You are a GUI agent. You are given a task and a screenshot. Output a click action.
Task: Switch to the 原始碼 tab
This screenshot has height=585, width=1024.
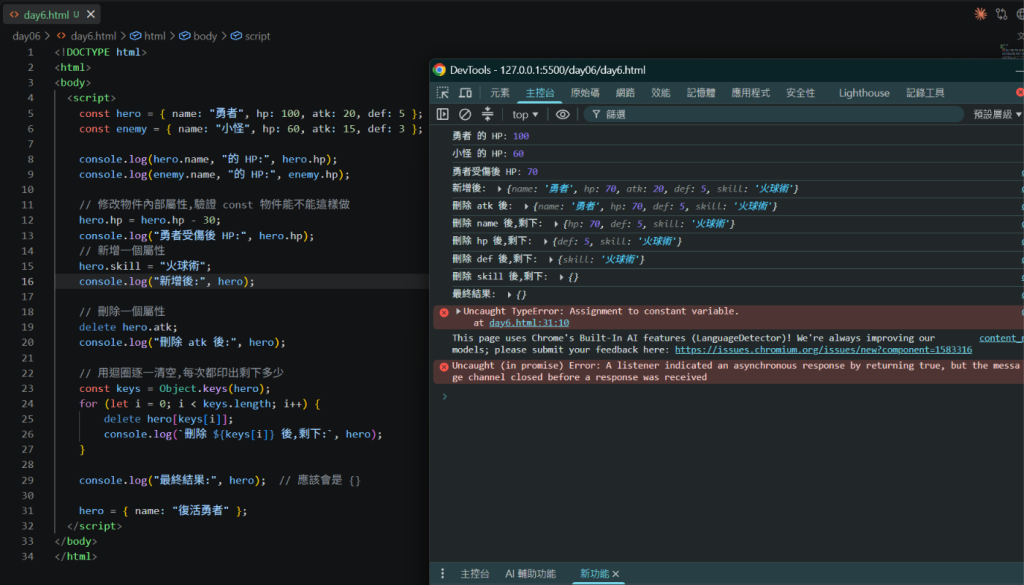584,93
